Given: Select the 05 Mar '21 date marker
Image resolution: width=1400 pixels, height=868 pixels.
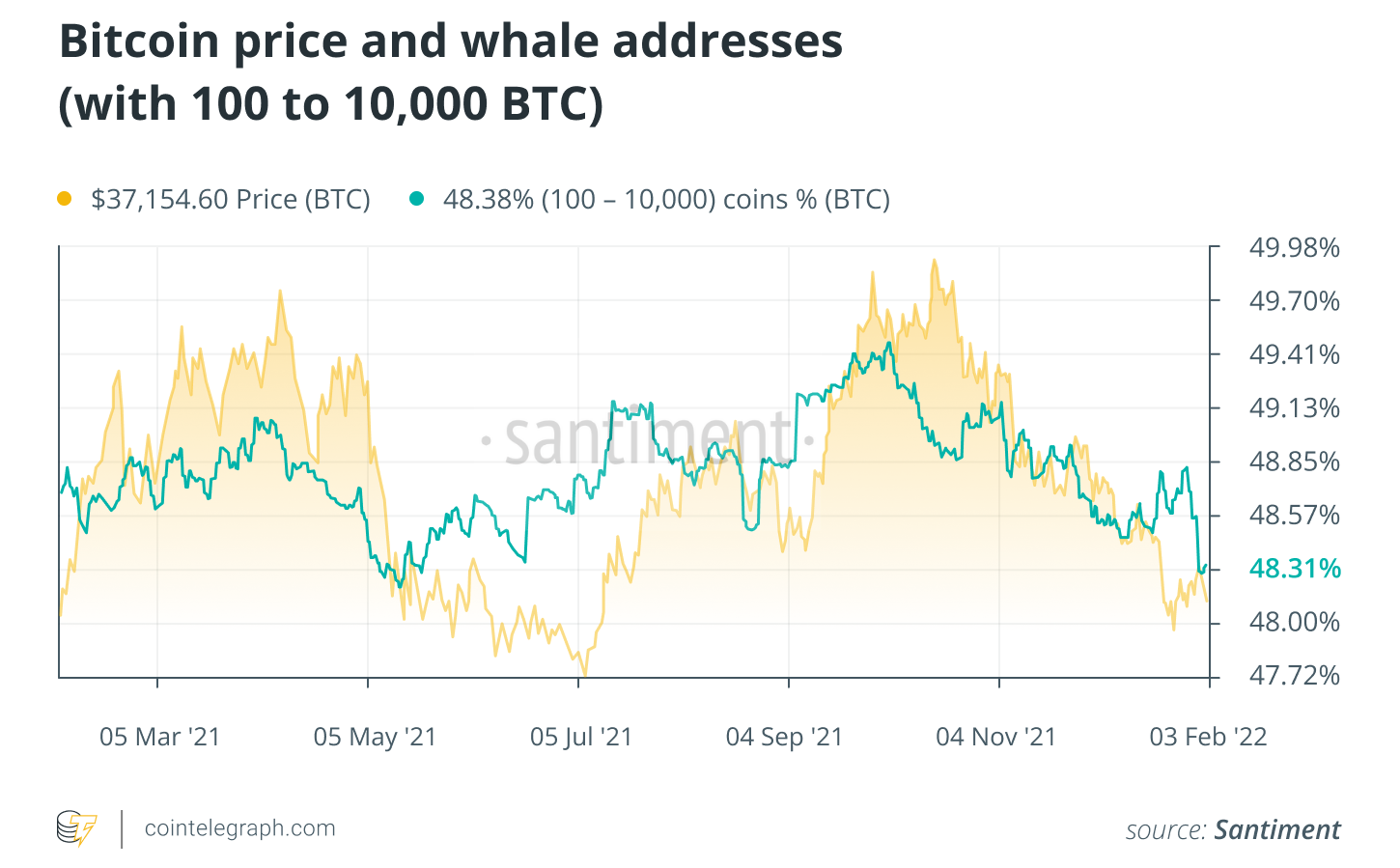Looking at the screenshot, I should [160, 738].
